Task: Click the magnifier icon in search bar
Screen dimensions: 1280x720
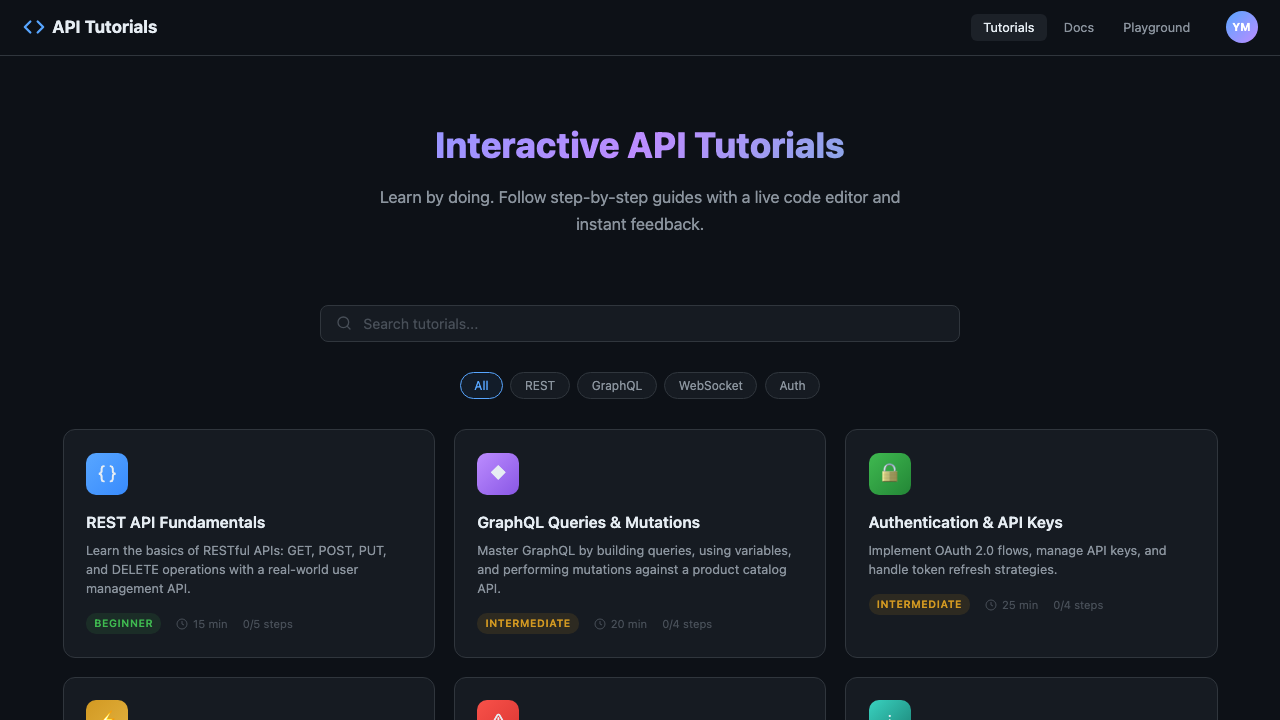Action: click(x=344, y=323)
